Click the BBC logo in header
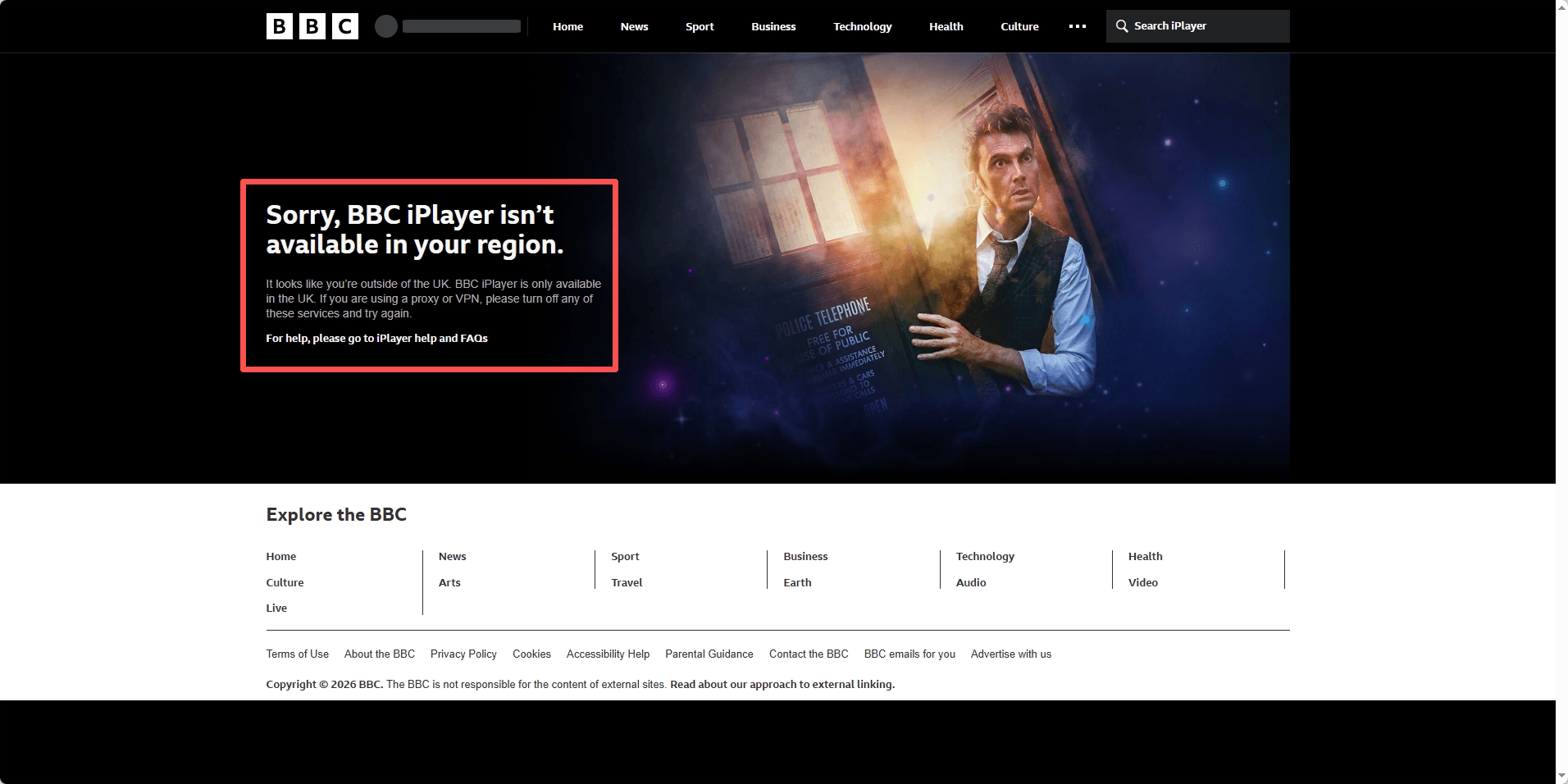Image resolution: width=1568 pixels, height=784 pixels. [x=312, y=26]
